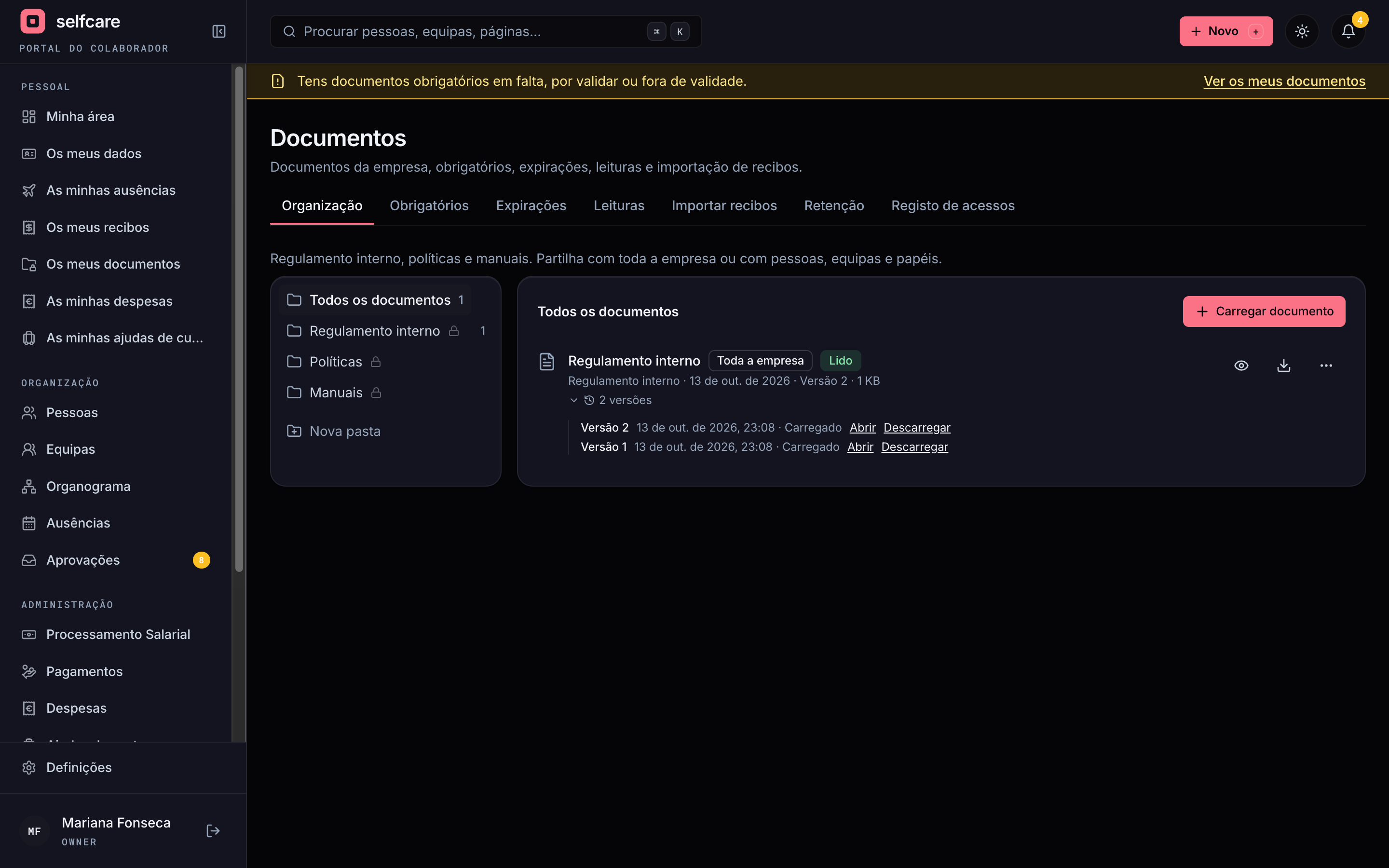Open Processamento Salarial
Screen dimensions: 1389x868
point(115,634)
